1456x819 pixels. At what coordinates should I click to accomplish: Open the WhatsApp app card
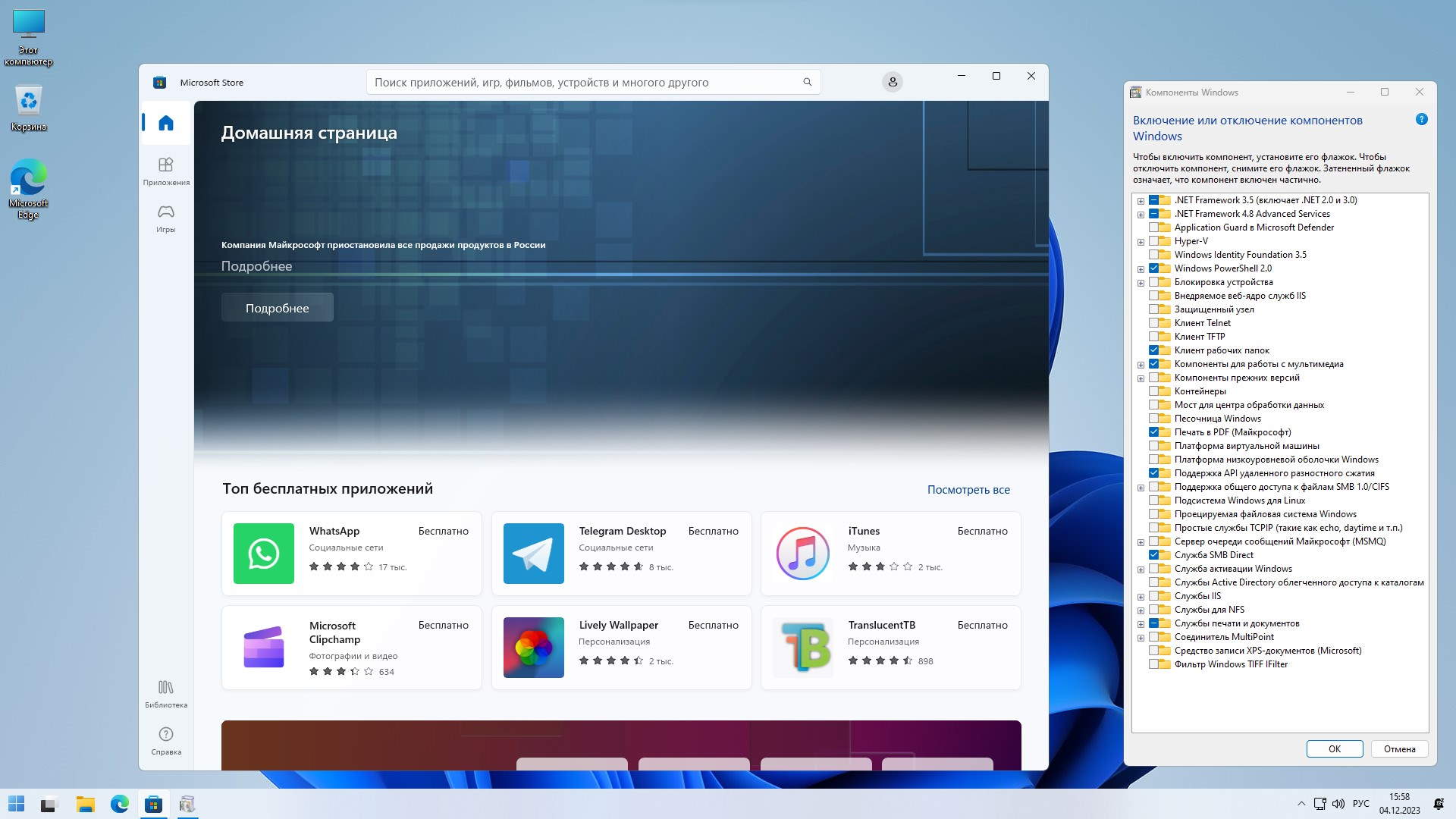tap(351, 554)
